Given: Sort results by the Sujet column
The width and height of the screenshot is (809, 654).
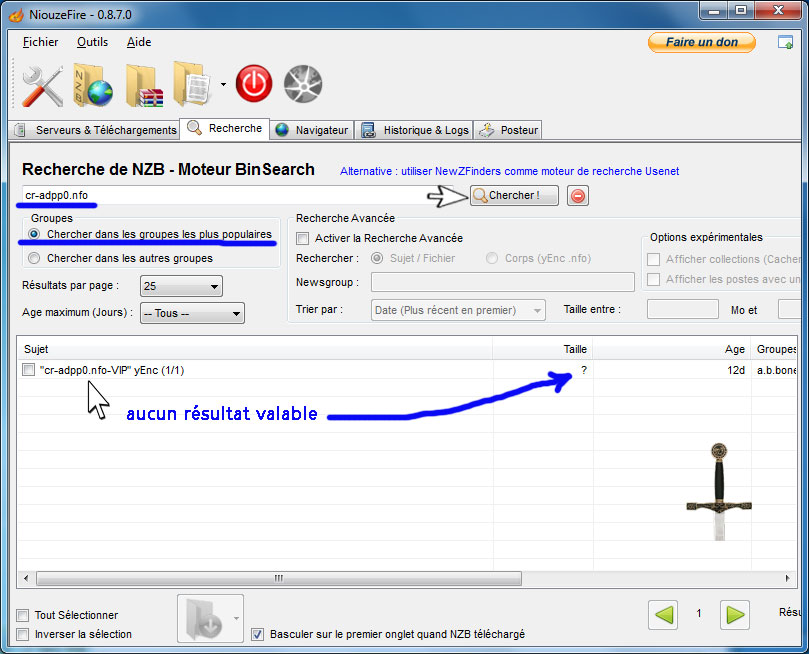Looking at the screenshot, I should pos(255,349).
